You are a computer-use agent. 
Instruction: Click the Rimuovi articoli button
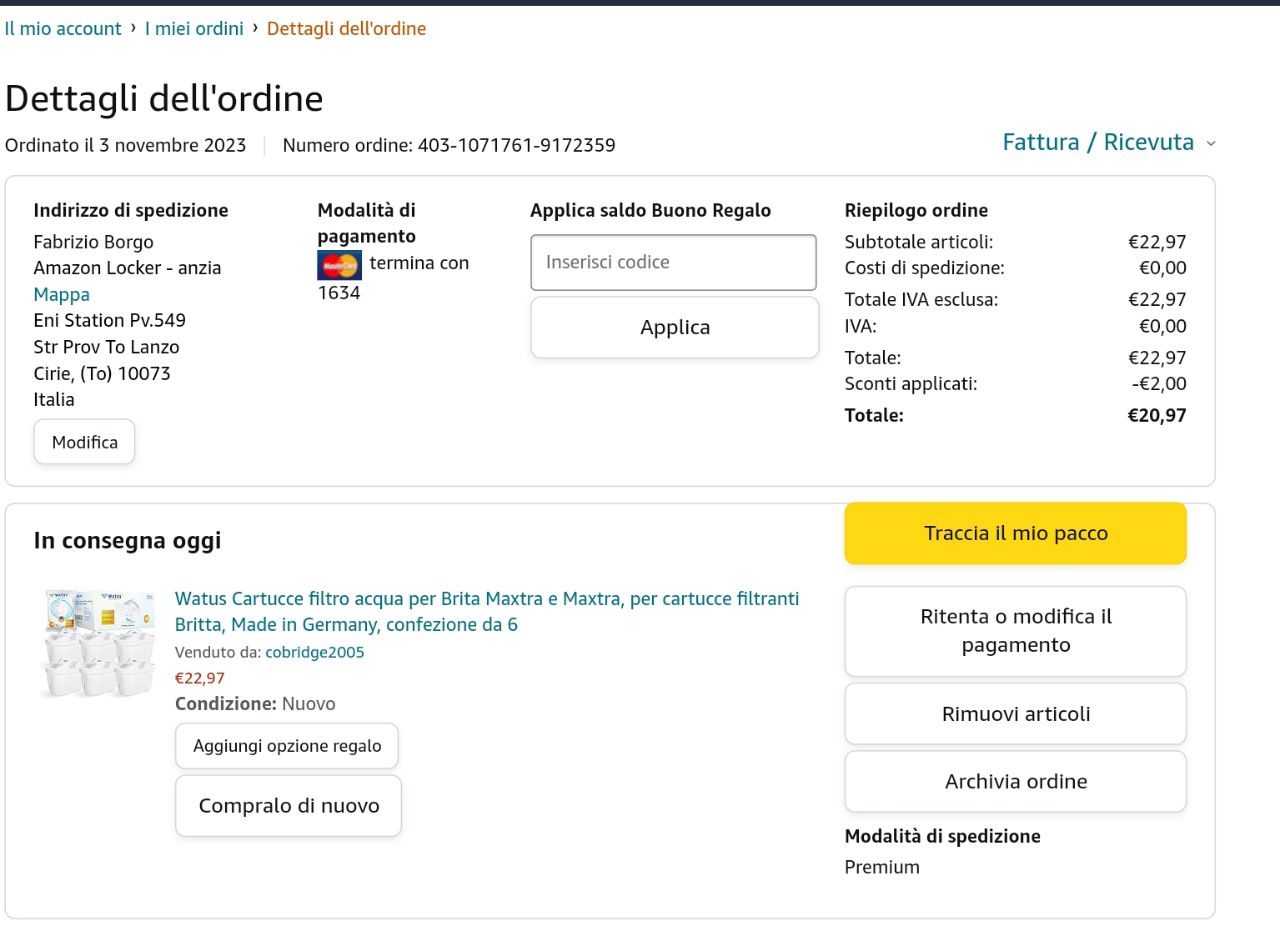(1015, 714)
